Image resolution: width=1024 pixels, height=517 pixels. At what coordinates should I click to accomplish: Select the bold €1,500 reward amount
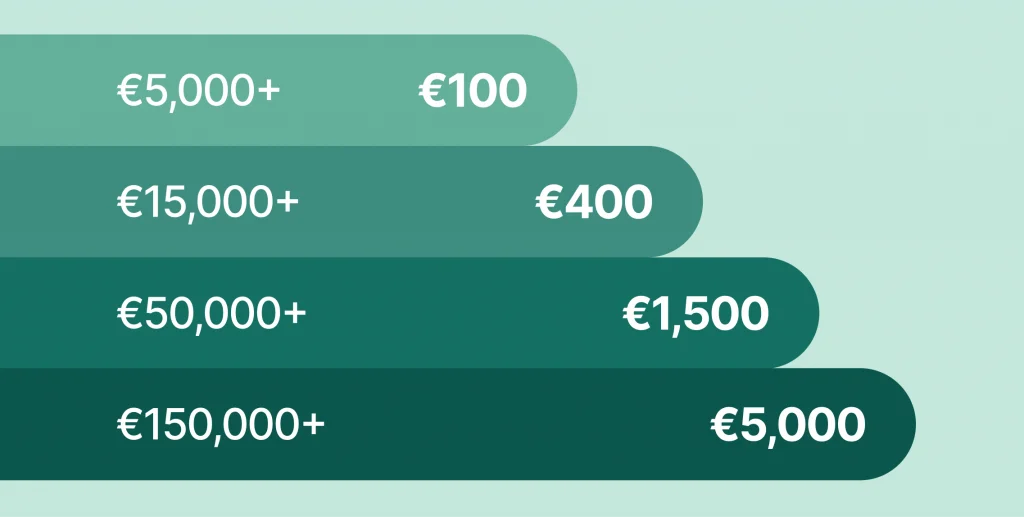(x=696, y=314)
